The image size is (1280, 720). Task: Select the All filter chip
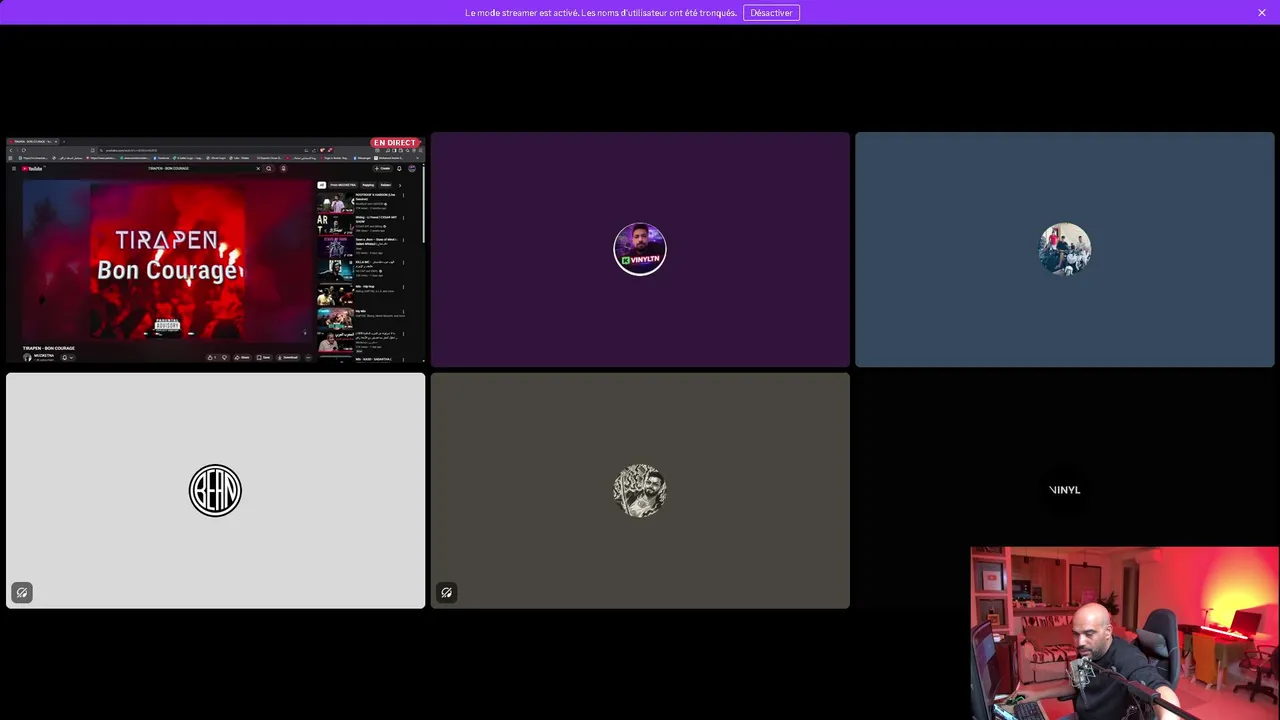point(322,185)
